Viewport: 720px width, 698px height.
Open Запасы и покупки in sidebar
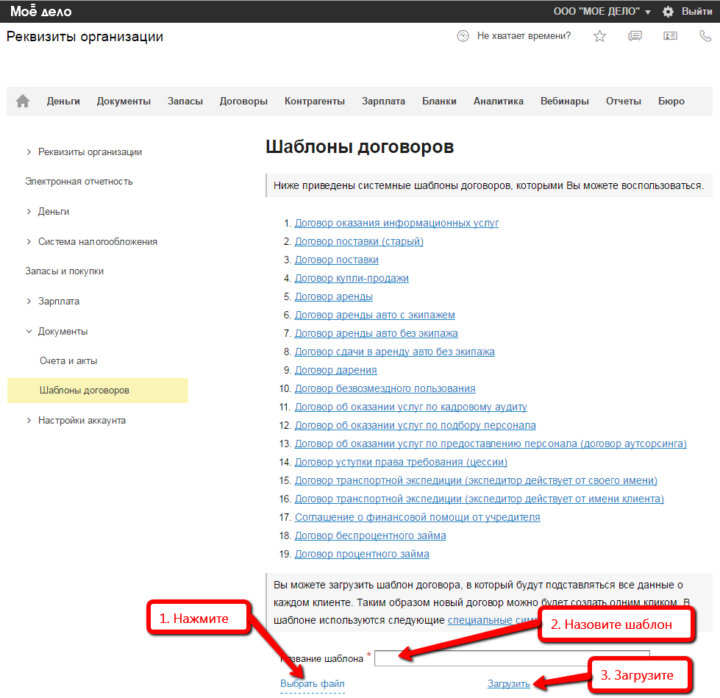(64, 271)
